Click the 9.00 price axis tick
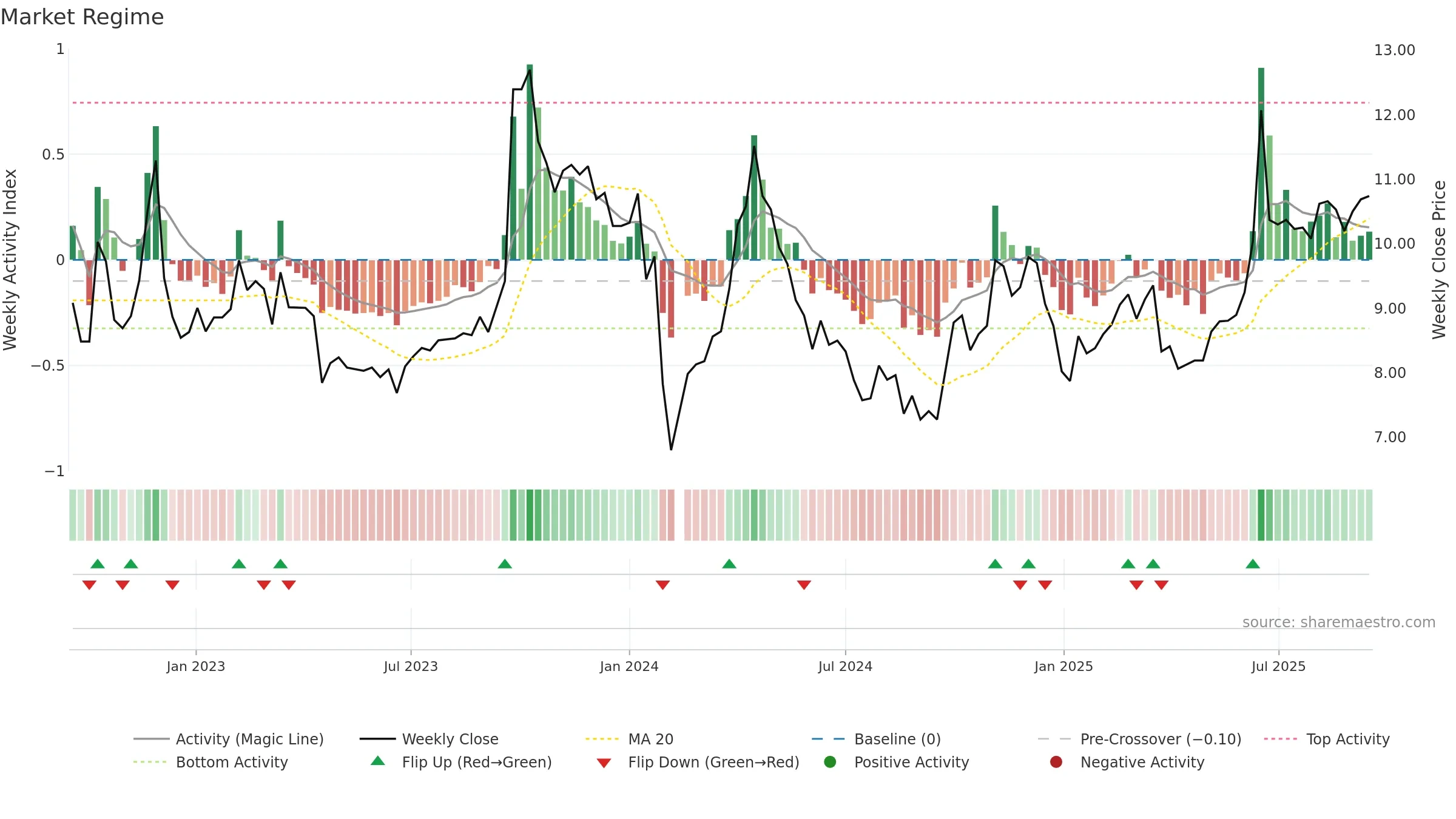 1390,309
